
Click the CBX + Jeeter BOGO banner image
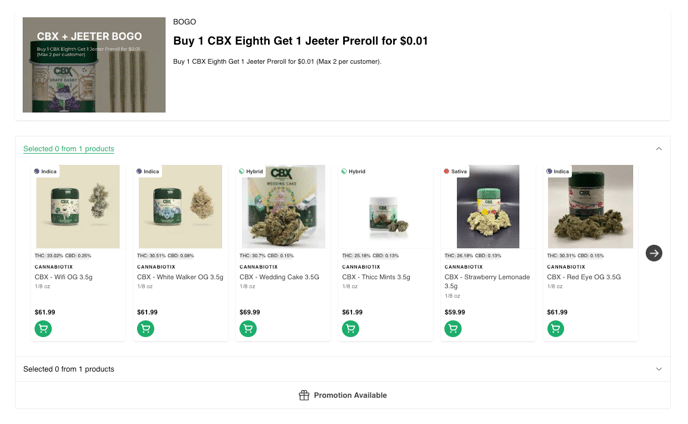(94, 65)
